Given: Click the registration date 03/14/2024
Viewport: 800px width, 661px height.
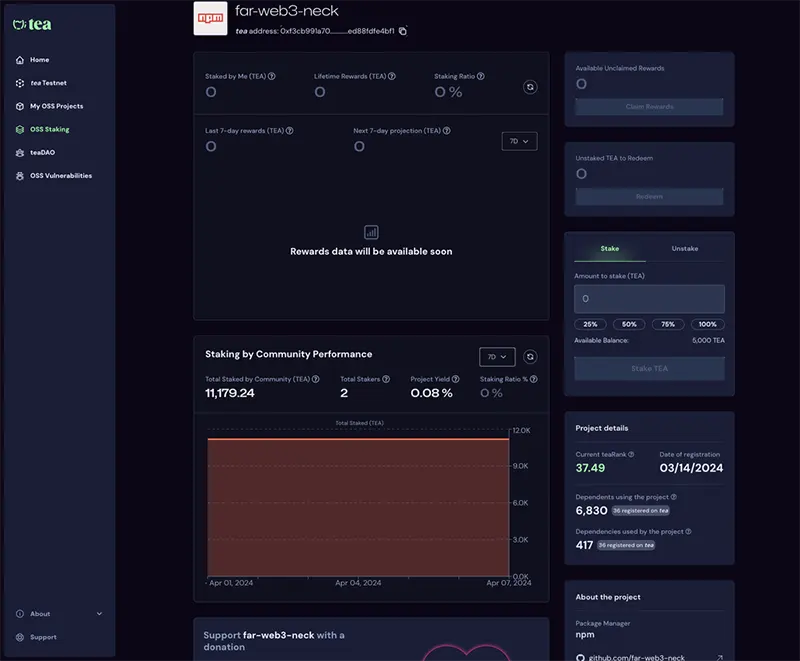Looking at the screenshot, I should point(691,468).
